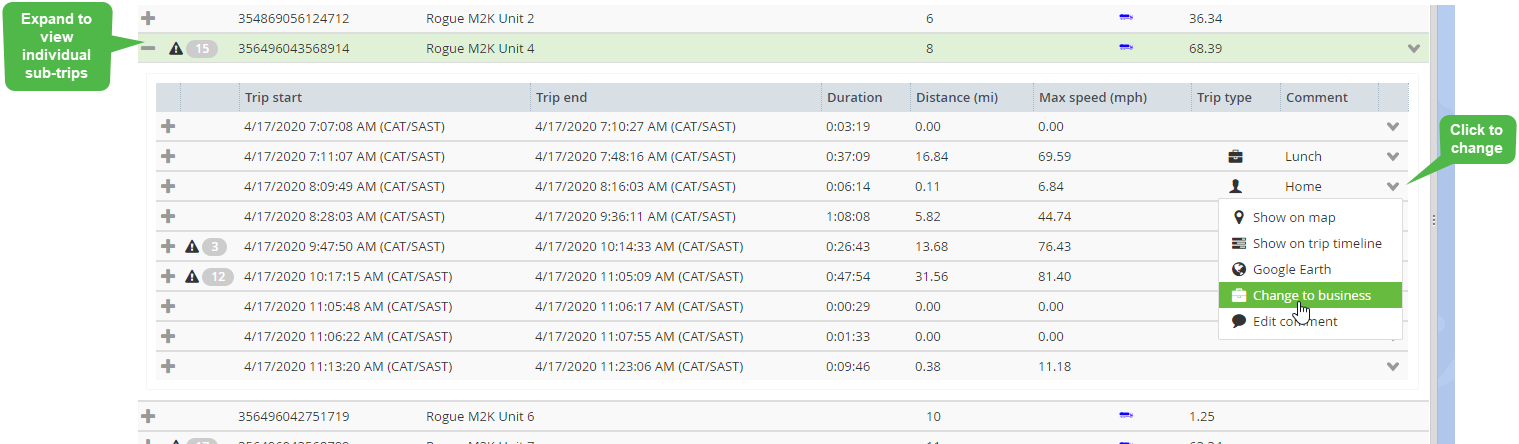Open the Rogue M2K Unit 4 row chevron menu
This screenshot has width=1519, height=444.
point(1413,48)
